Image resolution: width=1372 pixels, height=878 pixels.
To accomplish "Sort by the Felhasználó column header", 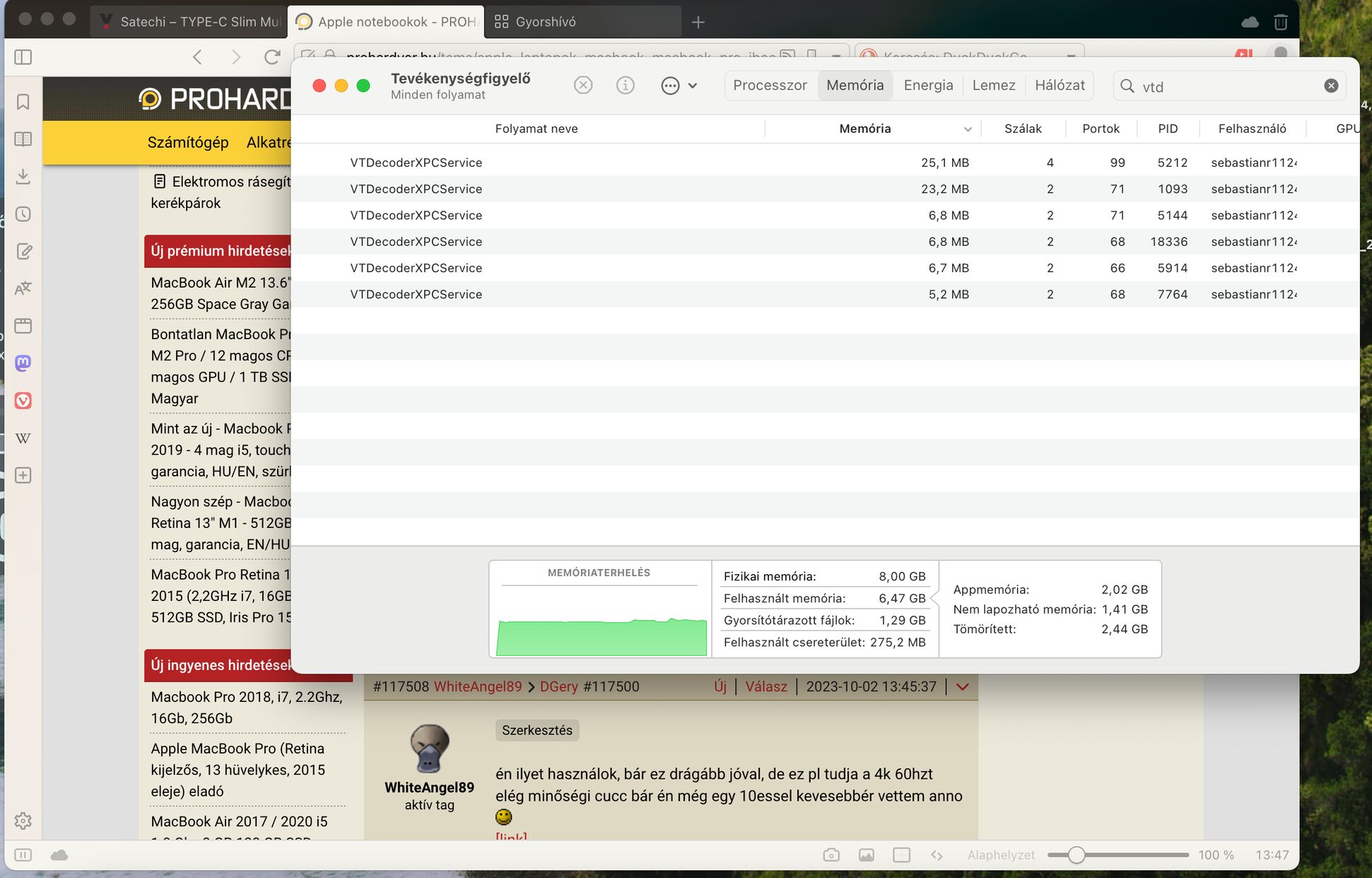I will (1252, 129).
